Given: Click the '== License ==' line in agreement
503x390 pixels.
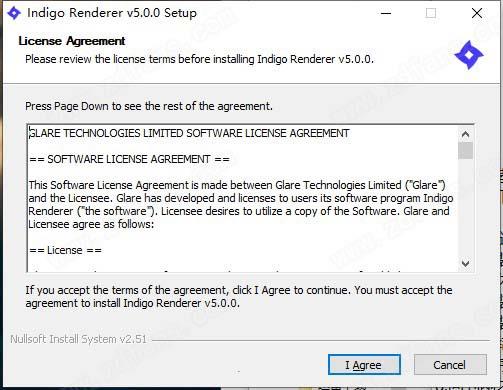Looking at the screenshot, I should [x=65, y=250].
